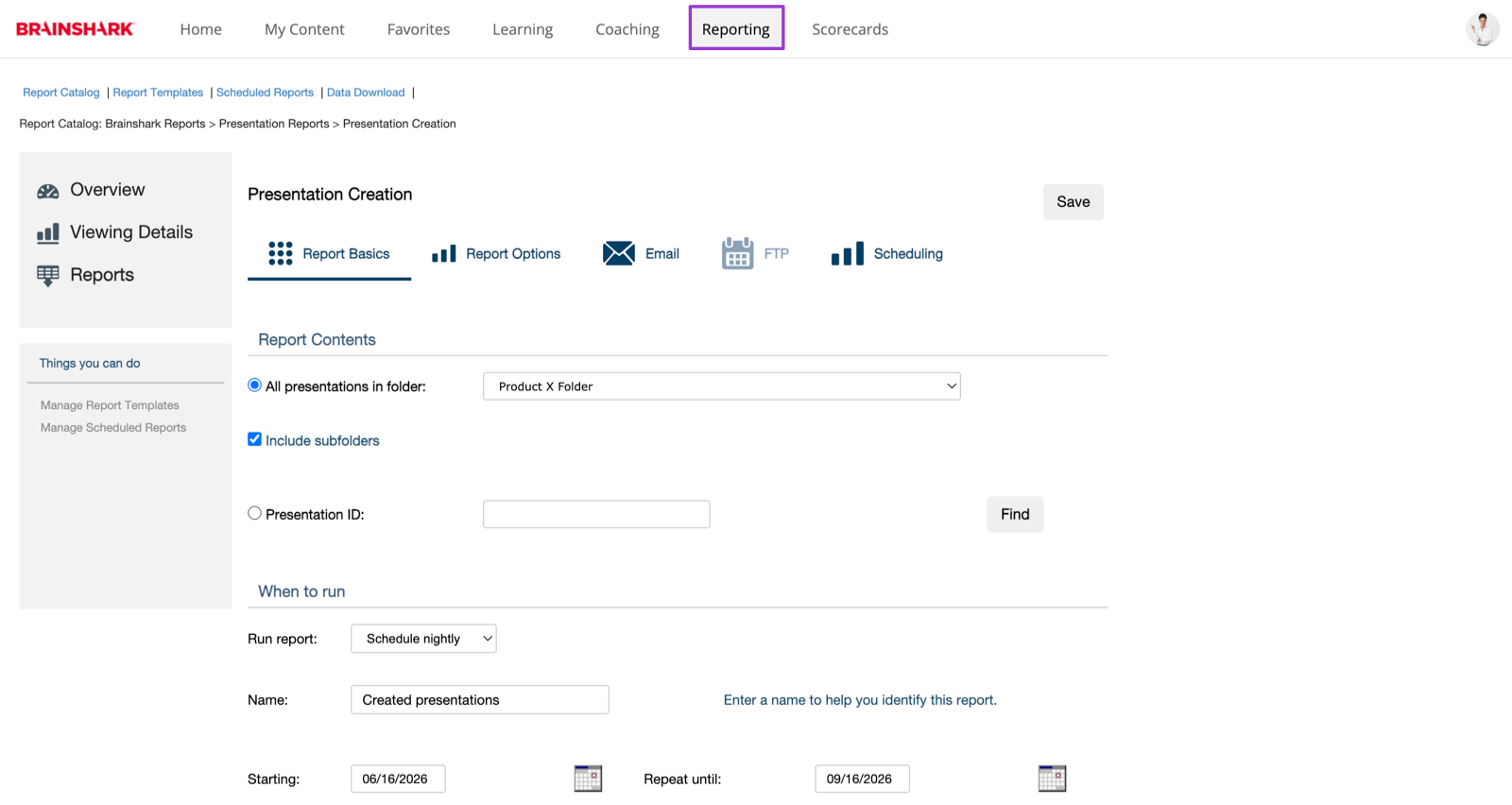Click the Things you can do heading

click(90, 363)
